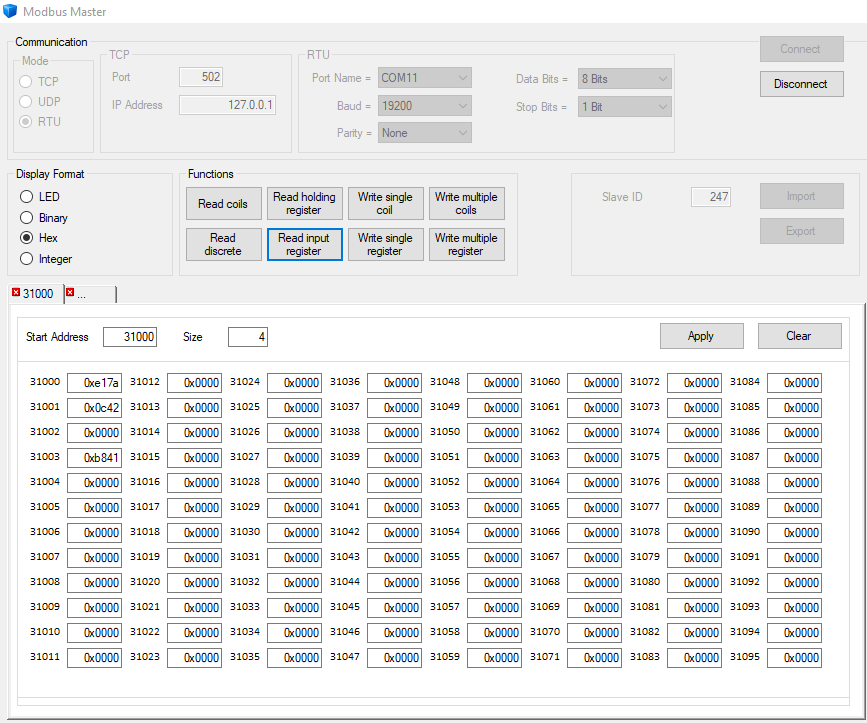
Task: Click the Read discrete button
Action: click(x=223, y=244)
